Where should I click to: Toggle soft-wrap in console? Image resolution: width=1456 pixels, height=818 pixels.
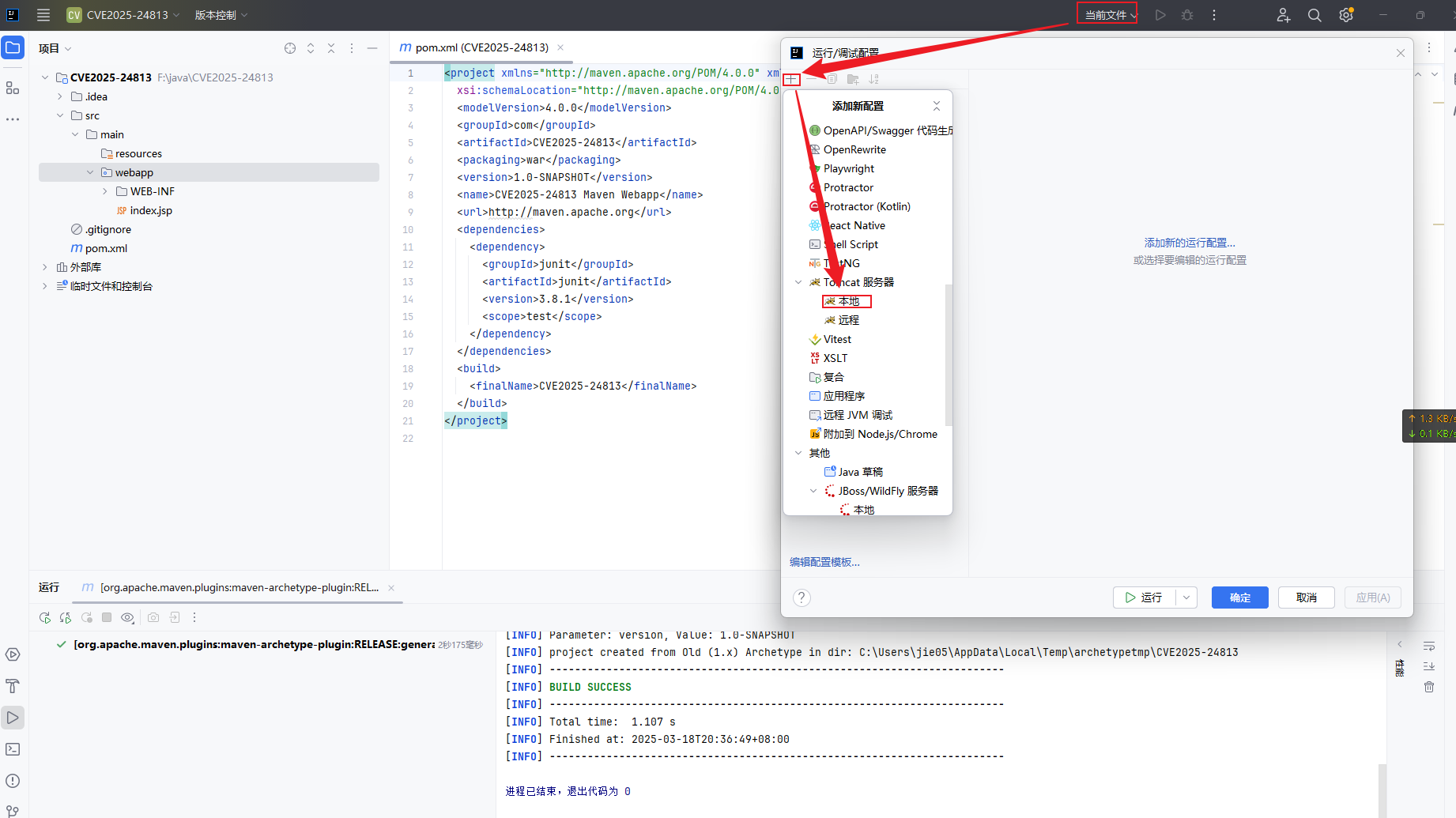tap(1429, 646)
